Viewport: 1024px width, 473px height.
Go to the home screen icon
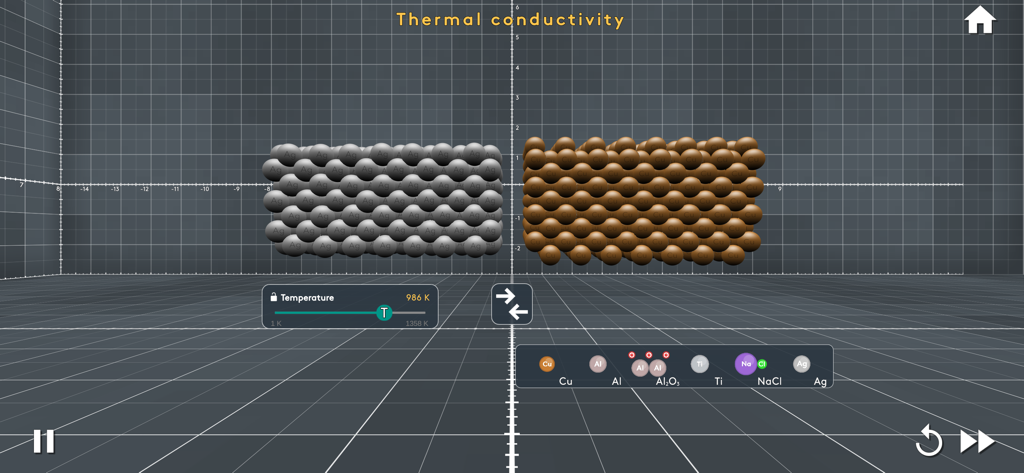[x=980, y=20]
